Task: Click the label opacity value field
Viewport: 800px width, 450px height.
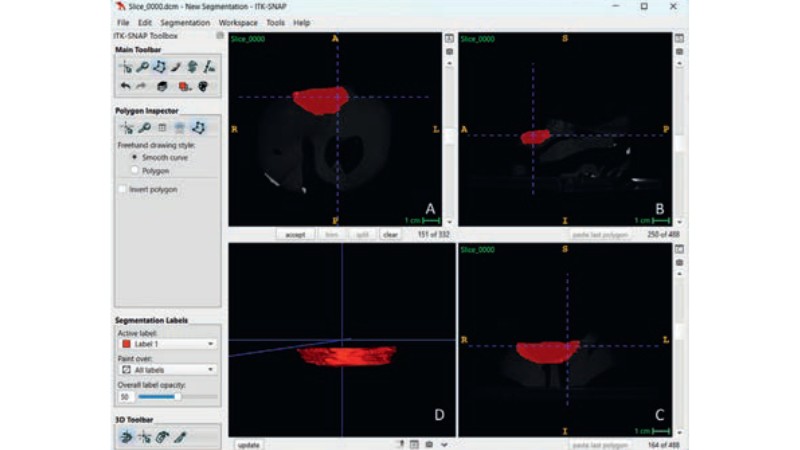Action: [x=126, y=396]
